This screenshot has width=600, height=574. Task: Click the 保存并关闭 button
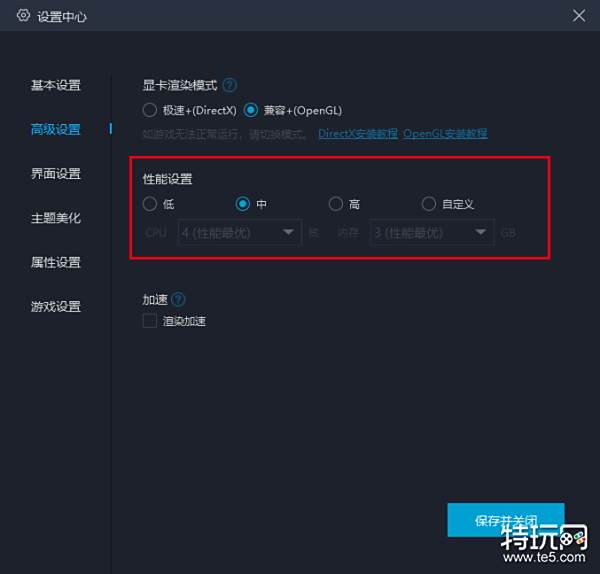click(x=505, y=521)
